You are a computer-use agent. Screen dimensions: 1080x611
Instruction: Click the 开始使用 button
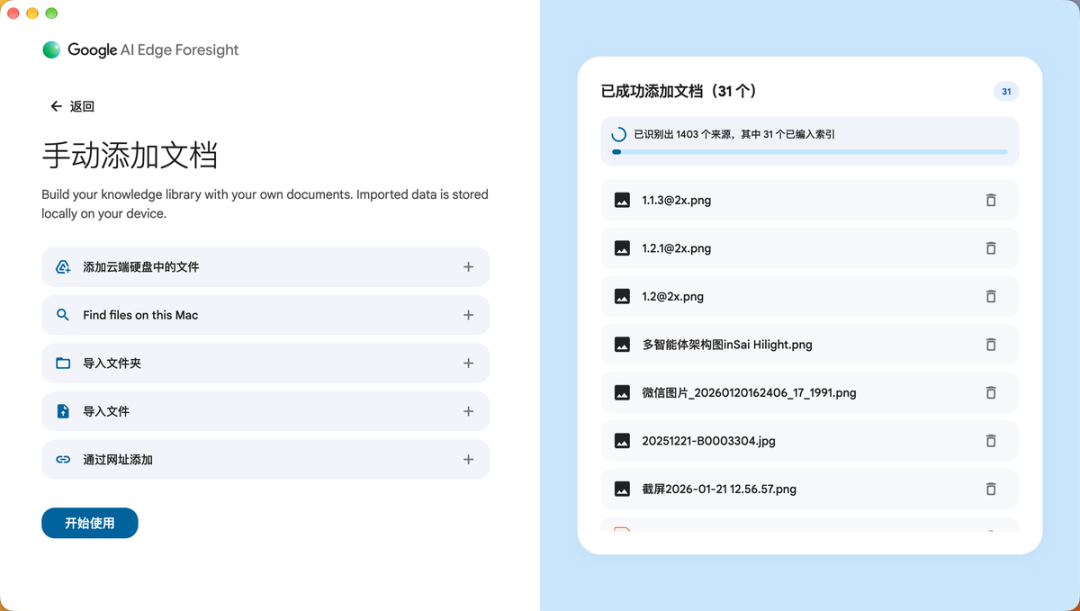coord(90,524)
